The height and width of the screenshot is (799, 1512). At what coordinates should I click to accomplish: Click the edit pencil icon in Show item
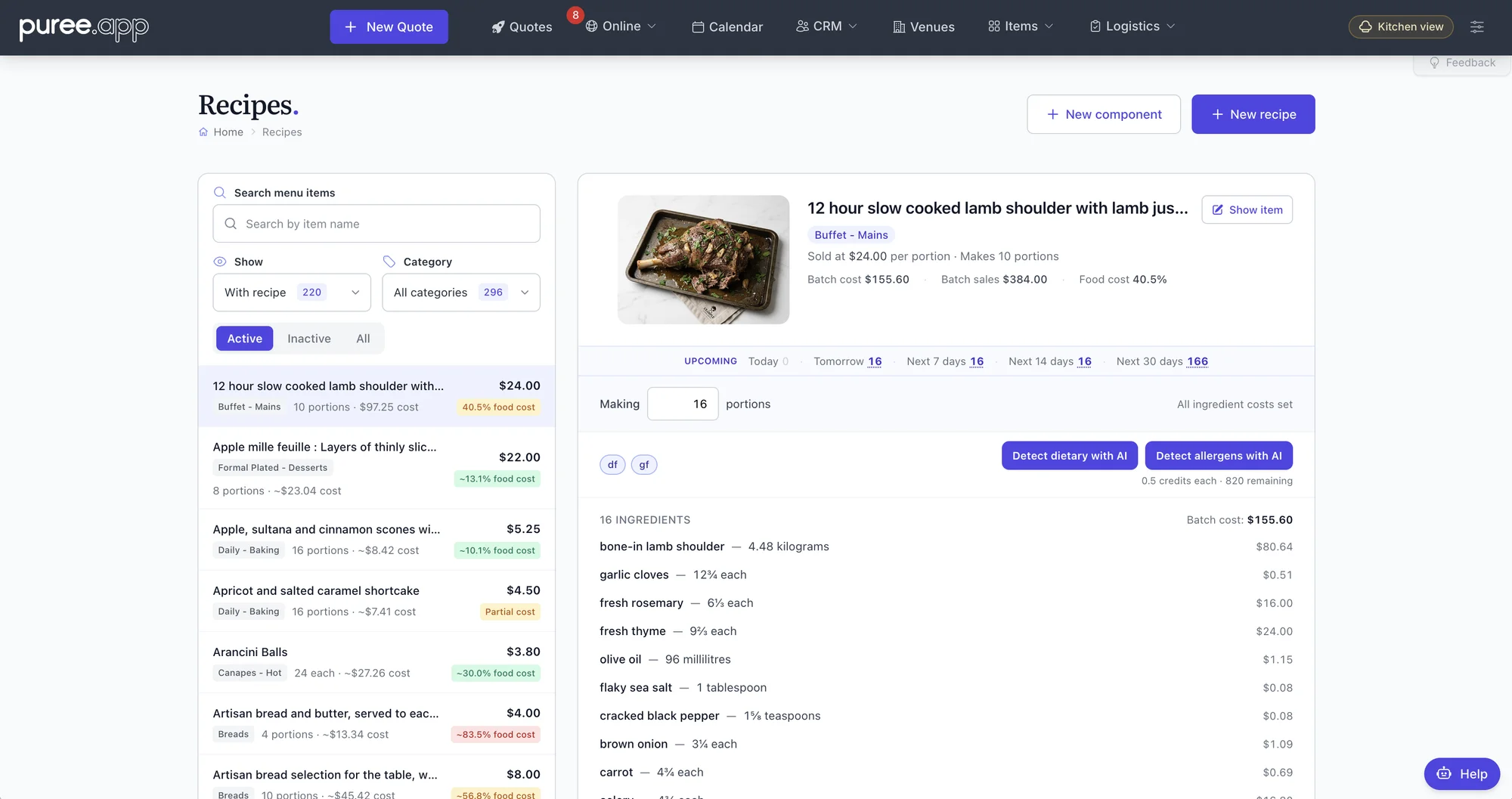[x=1218, y=210]
